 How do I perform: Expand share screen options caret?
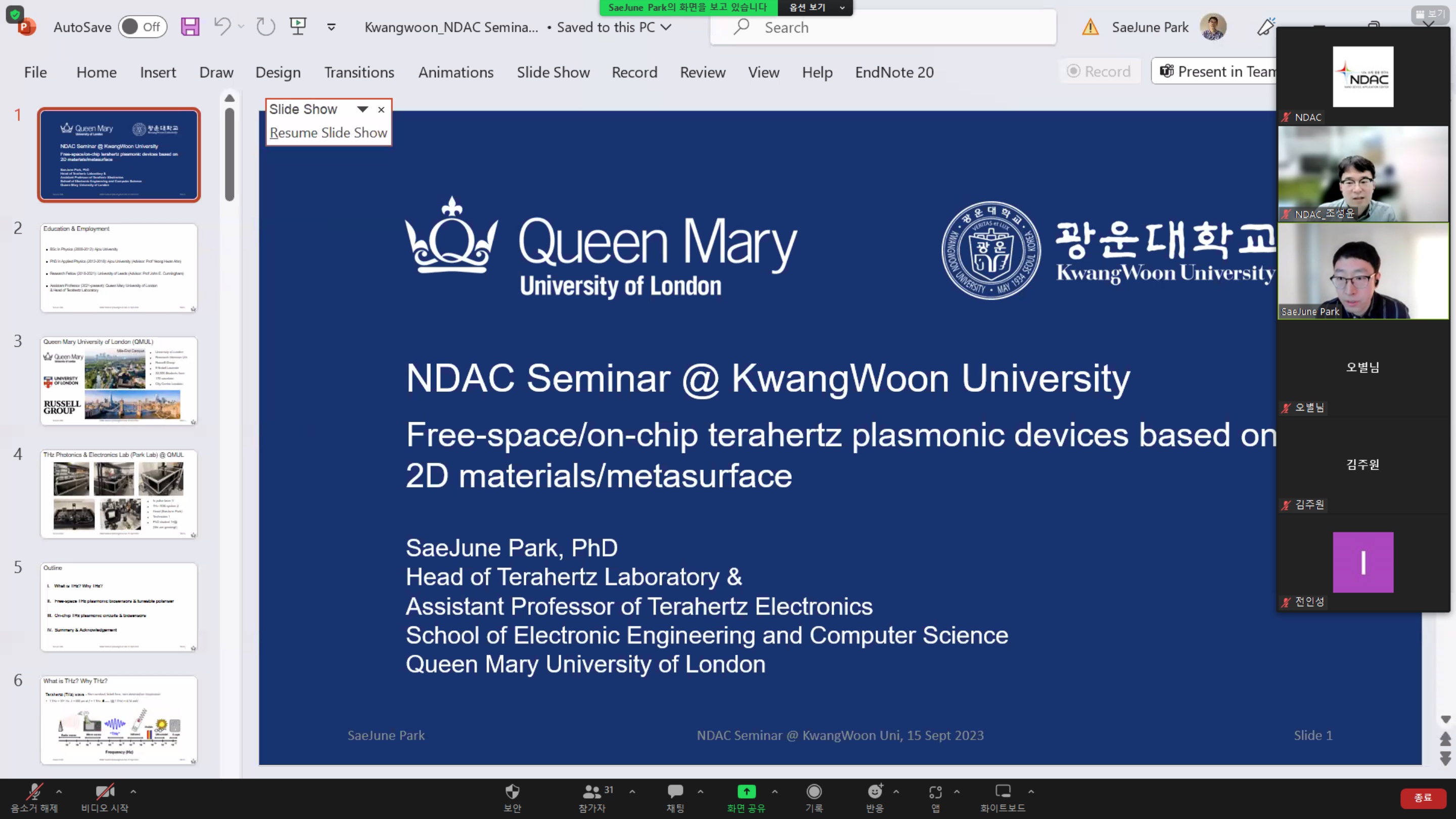[775, 791]
